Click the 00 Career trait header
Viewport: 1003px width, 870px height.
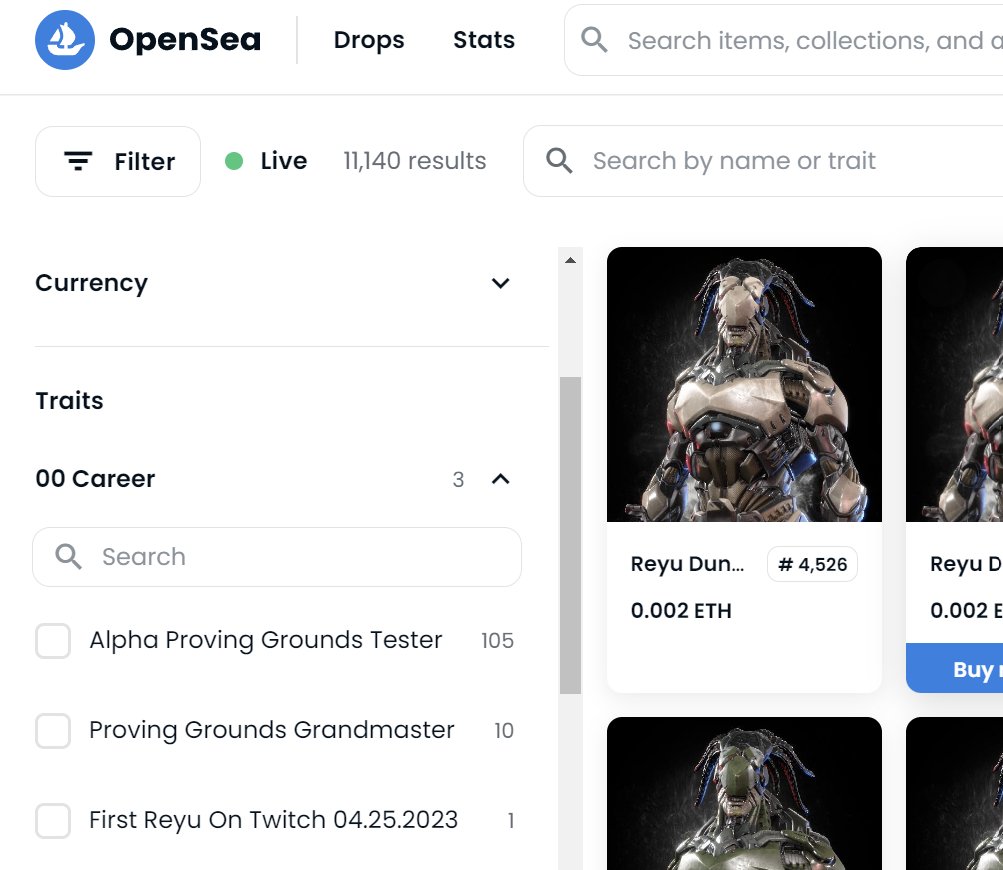pos(95,478)
